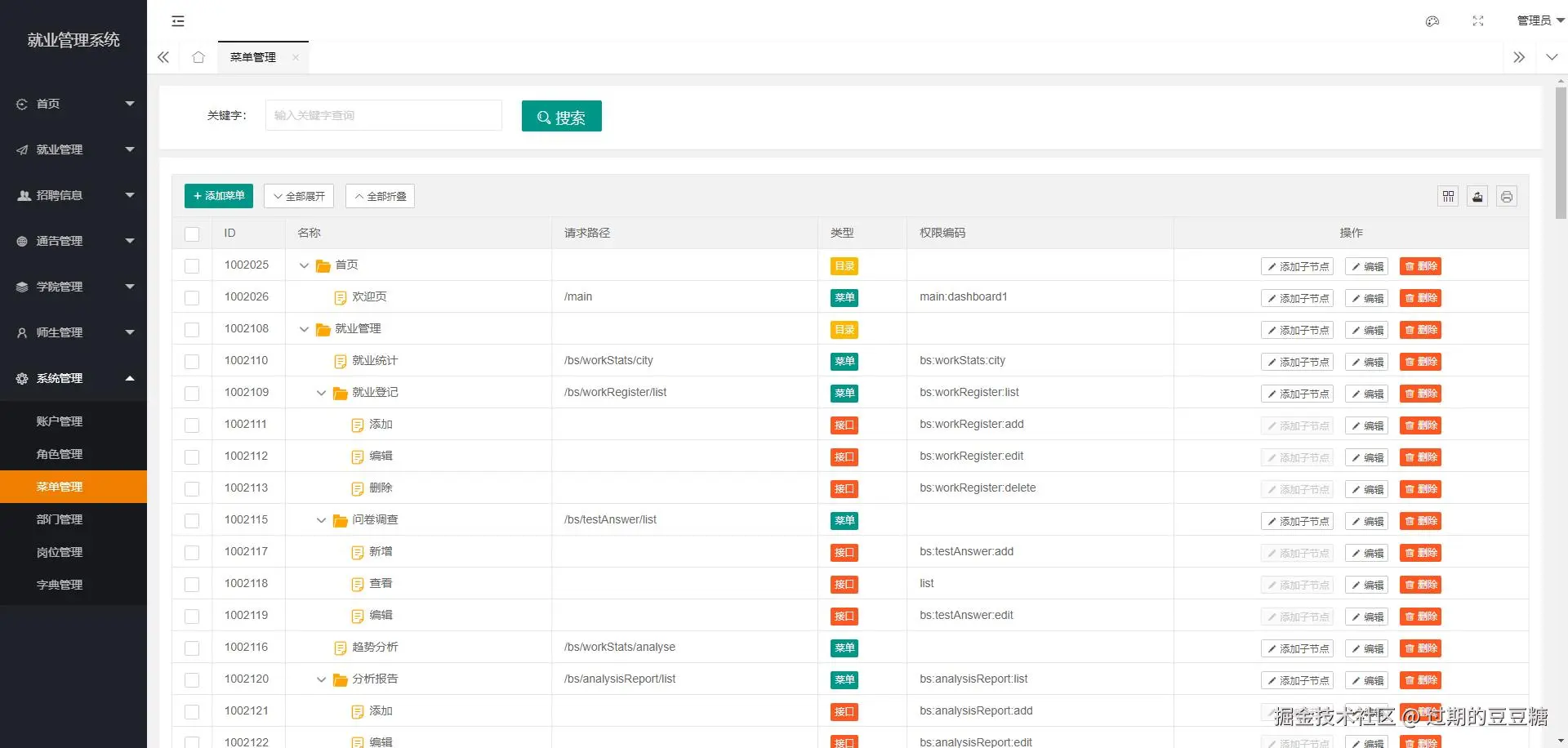This screenshot has width=1568, height=748.
Task: Check the row 1002026 checkbox
Action: (x=192, y=297)
